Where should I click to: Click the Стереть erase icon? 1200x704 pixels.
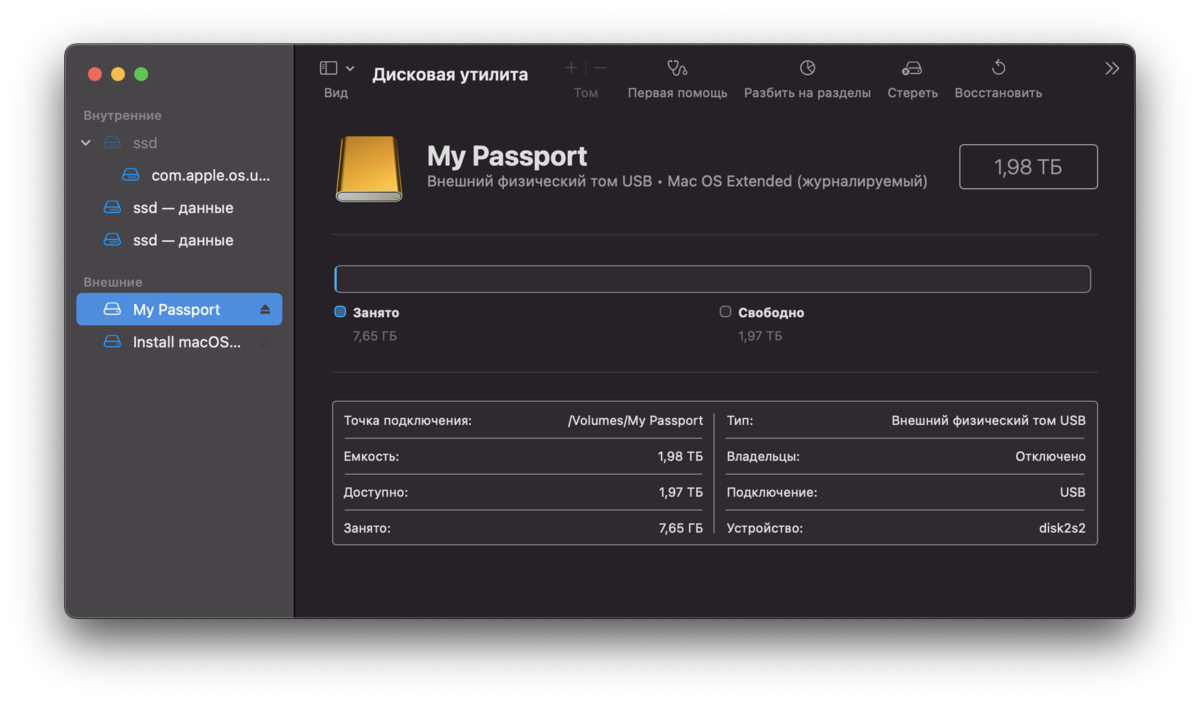tap(912, 68)
